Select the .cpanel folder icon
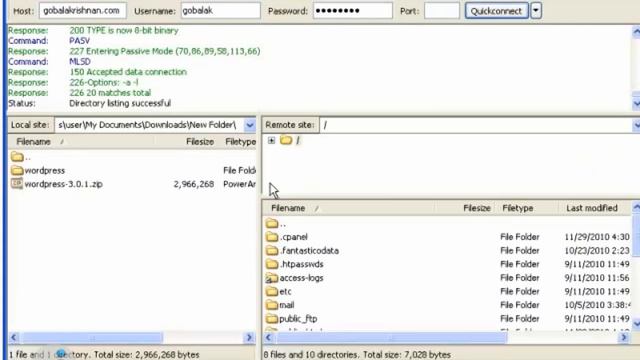Viewport: 640px width, 360px height. pos(272,237)
